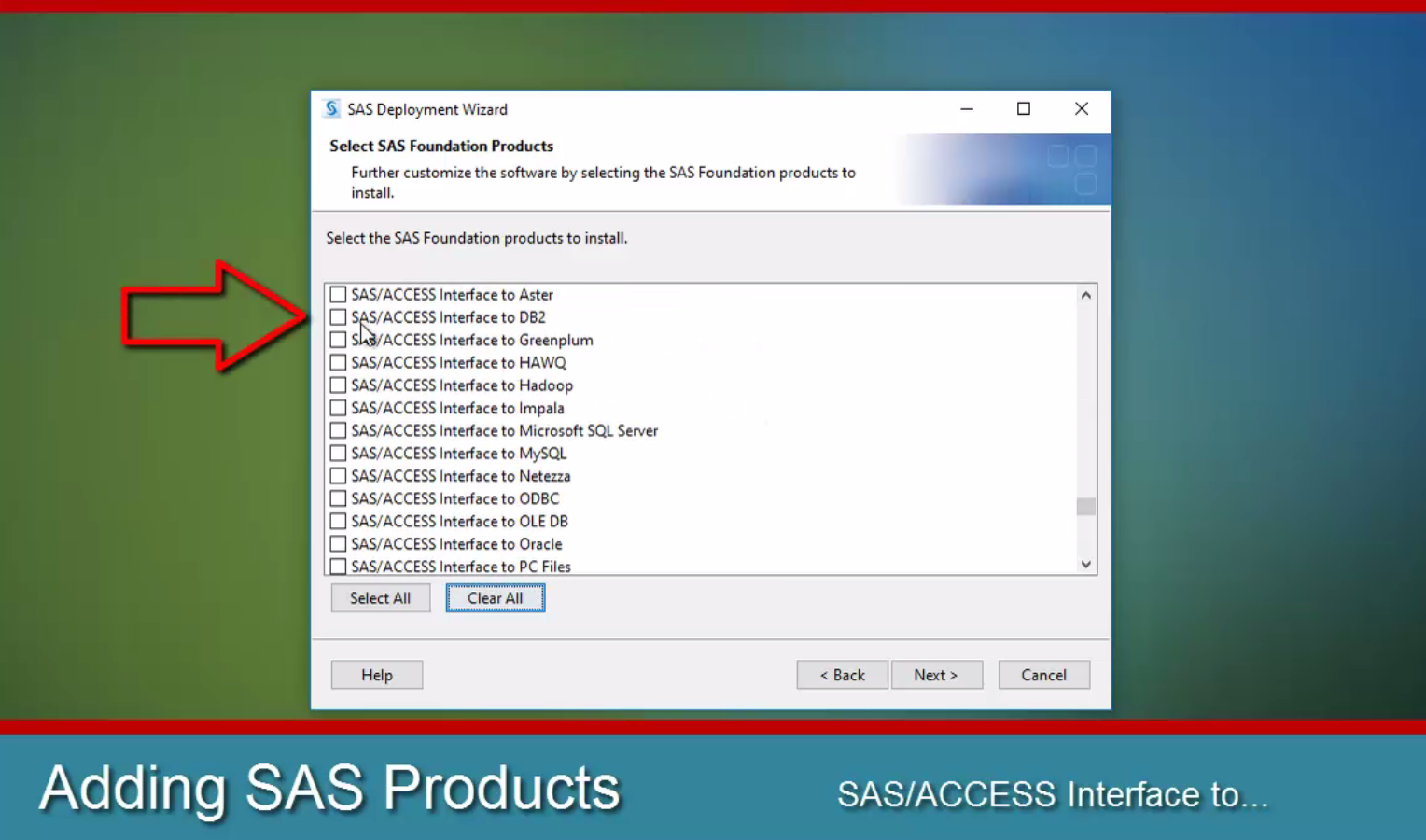The height and width of the screenshot is (840, 1426).
Task: Select SAS/ACCESS Interface to PC Files
Action: [338, 566]
